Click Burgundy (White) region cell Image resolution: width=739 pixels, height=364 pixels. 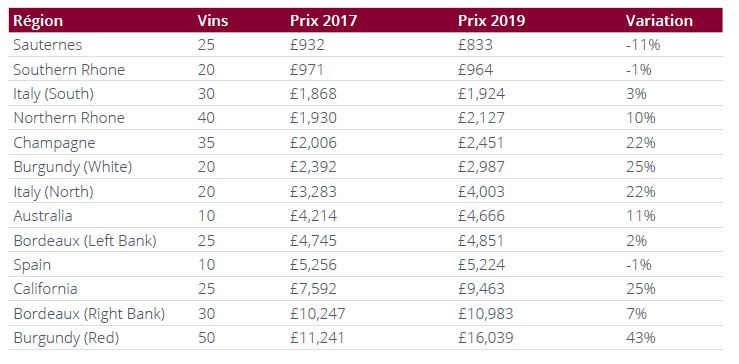(73, 167)
